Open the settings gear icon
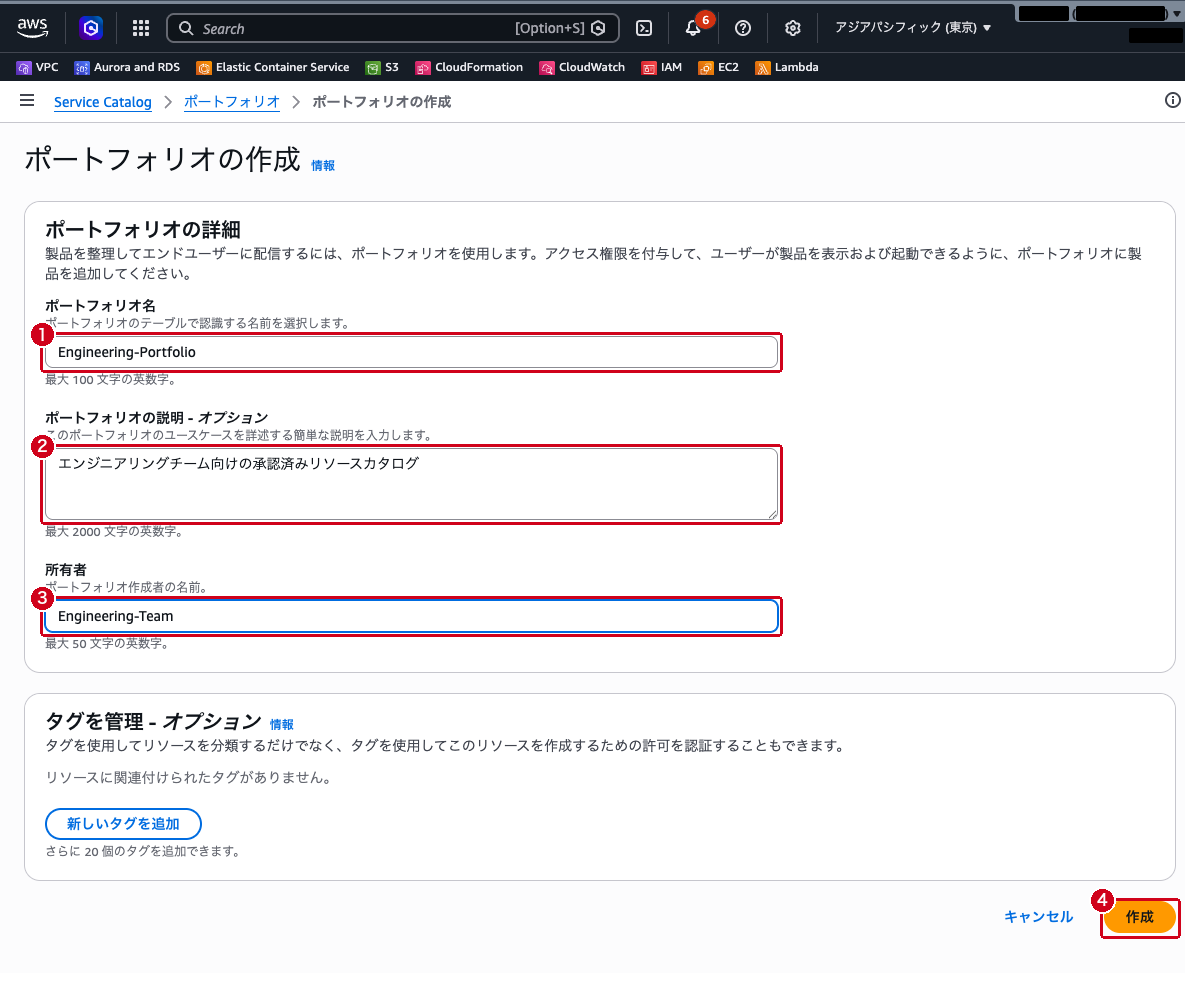Viewport: 1185px width, 1008px height. tap(792, 28)
